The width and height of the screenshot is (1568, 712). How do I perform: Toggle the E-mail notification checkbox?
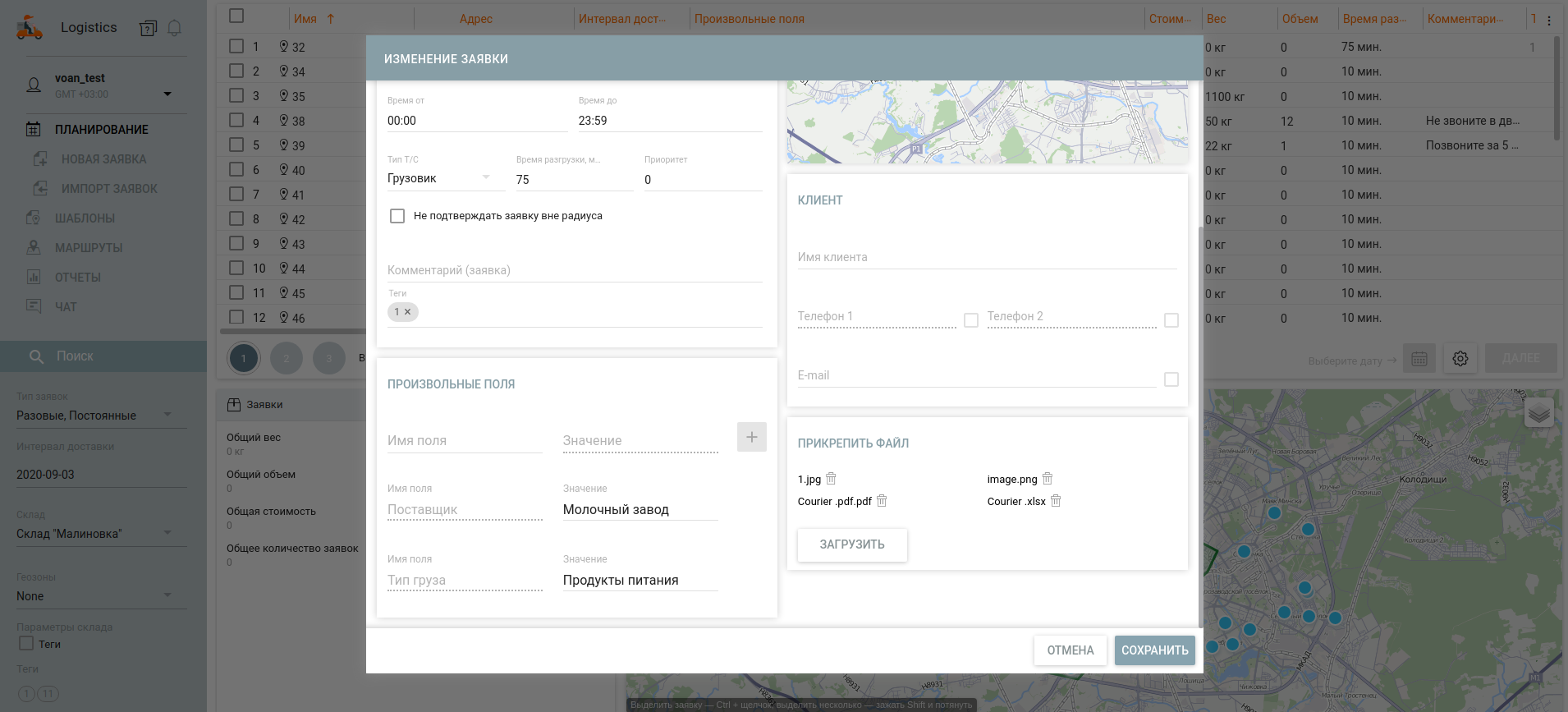tap(1171, 379)
